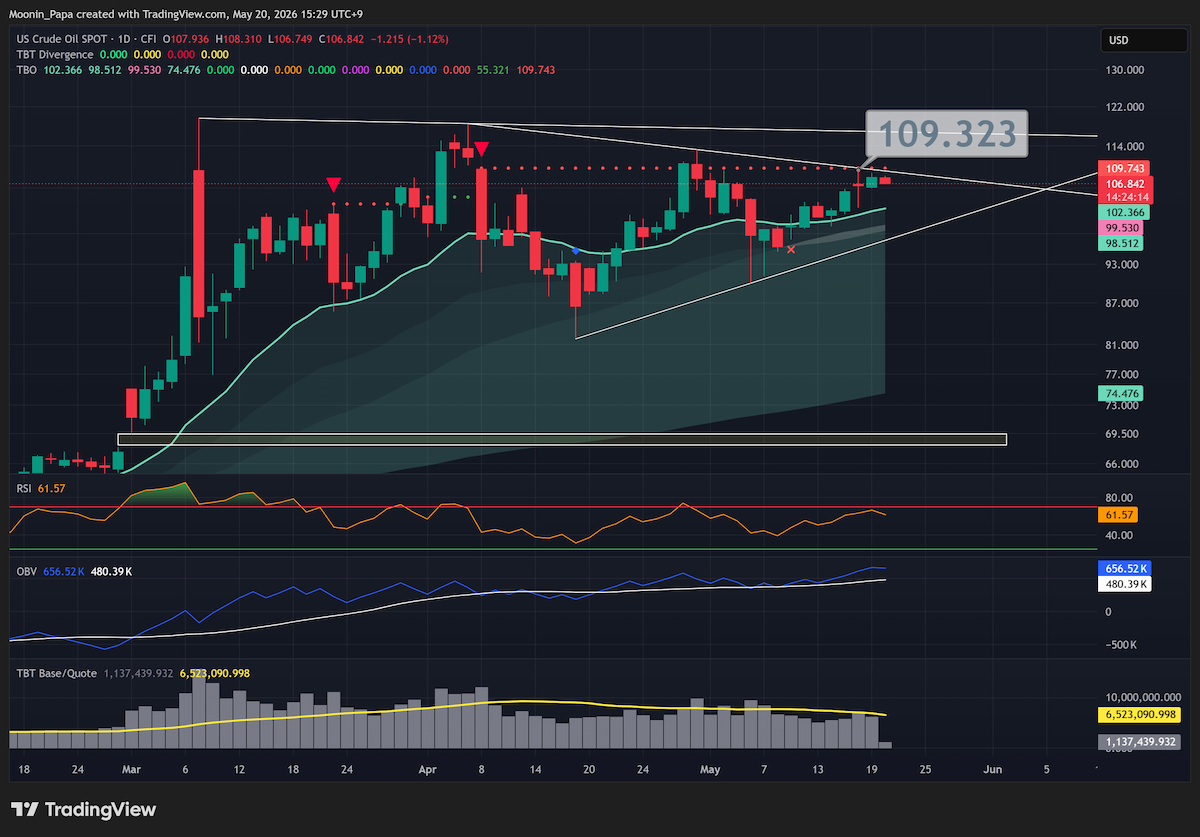
Task: Click the Apr label on time axis
Action: pos(427,770)
